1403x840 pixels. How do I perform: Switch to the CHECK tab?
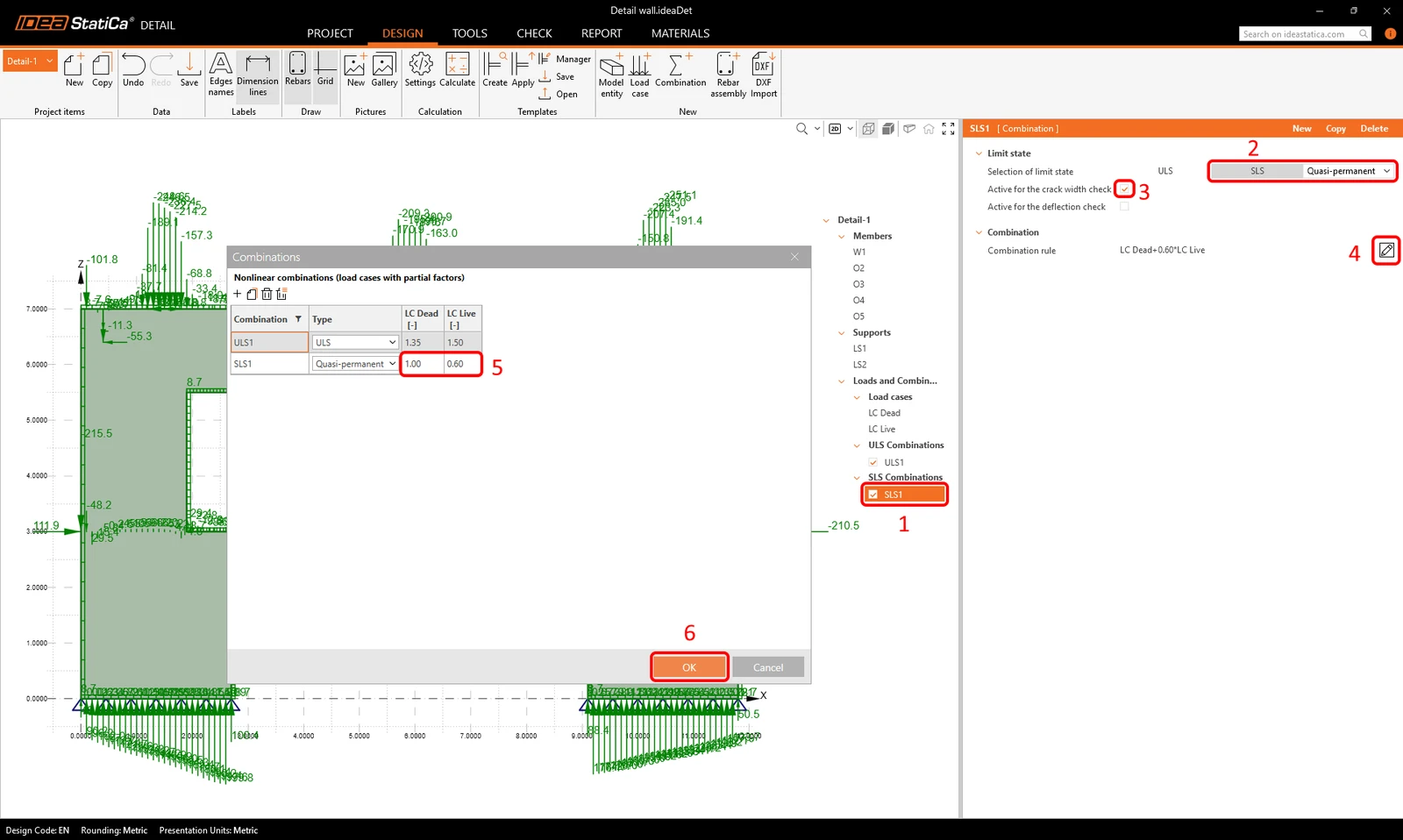click(x=534, y=33)
